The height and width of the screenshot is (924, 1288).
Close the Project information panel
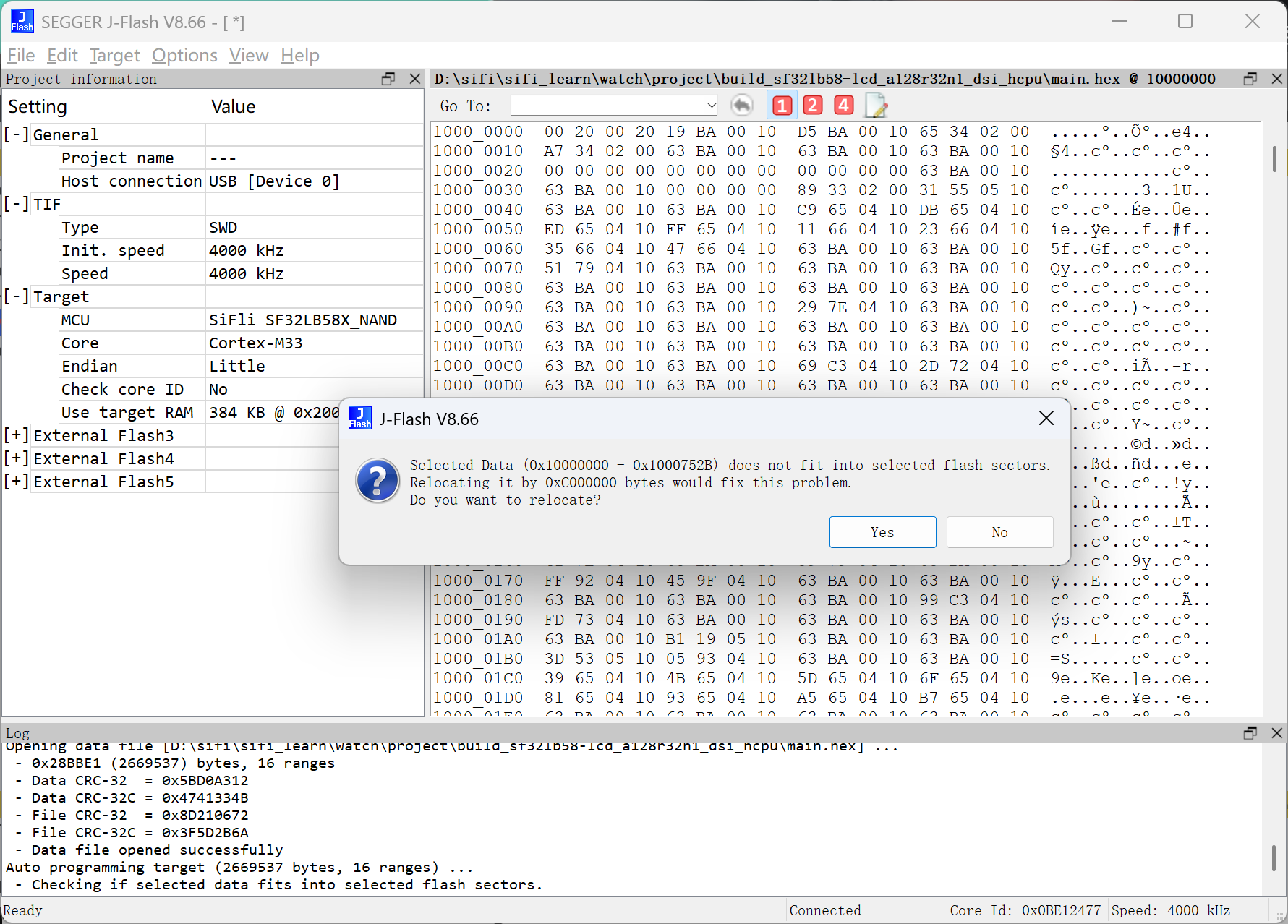click(x=415, y=79)
